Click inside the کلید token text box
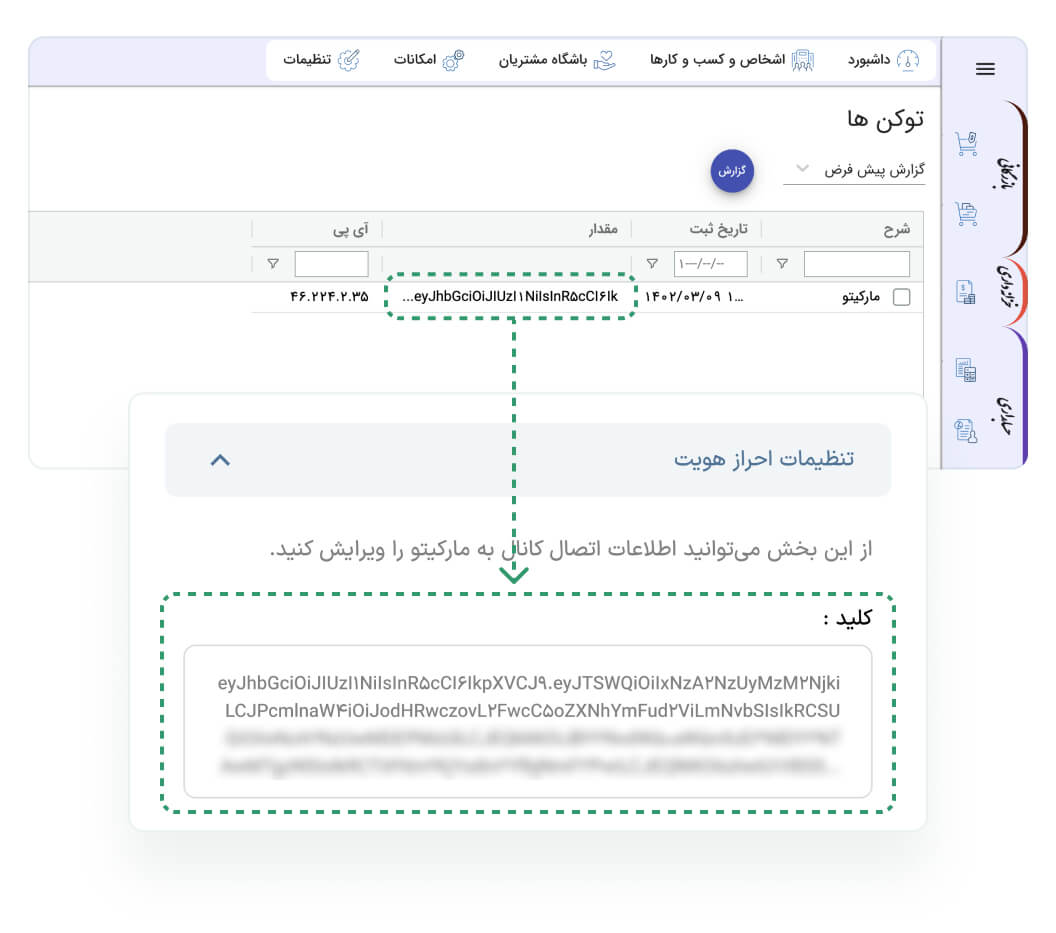This screenshot has height=933, width=1056. click(x=527, y=720)
